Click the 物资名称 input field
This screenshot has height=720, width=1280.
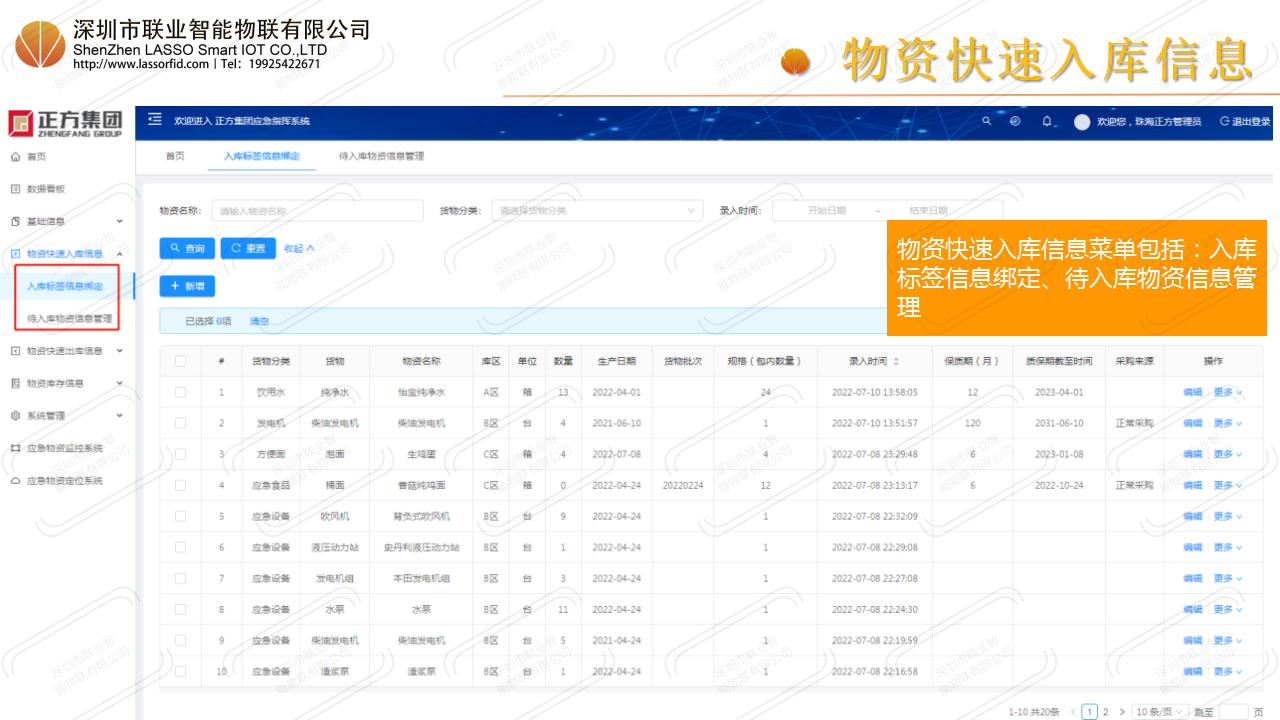point(317,210)
